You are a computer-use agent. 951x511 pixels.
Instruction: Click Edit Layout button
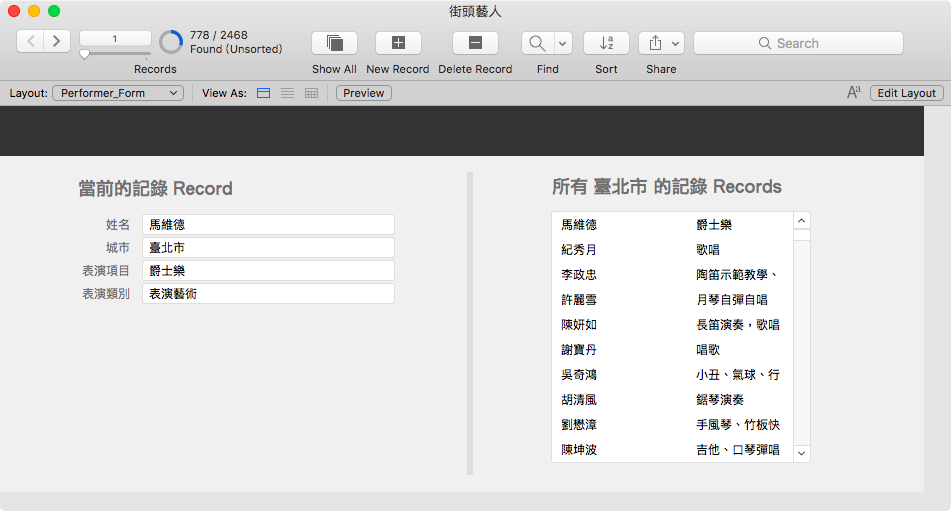point(907,93)
